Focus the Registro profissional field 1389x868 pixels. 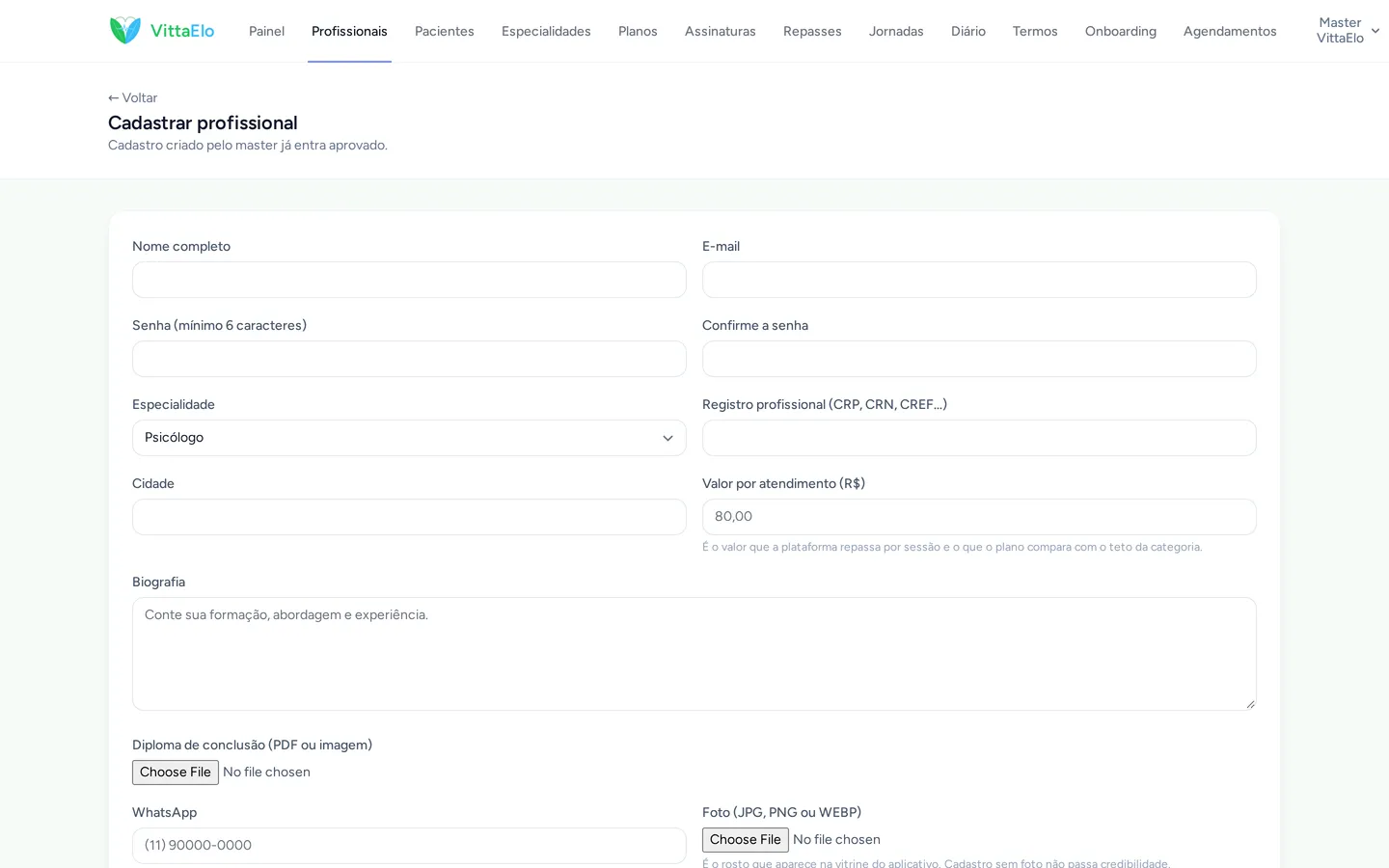click(x=979, y=438)
